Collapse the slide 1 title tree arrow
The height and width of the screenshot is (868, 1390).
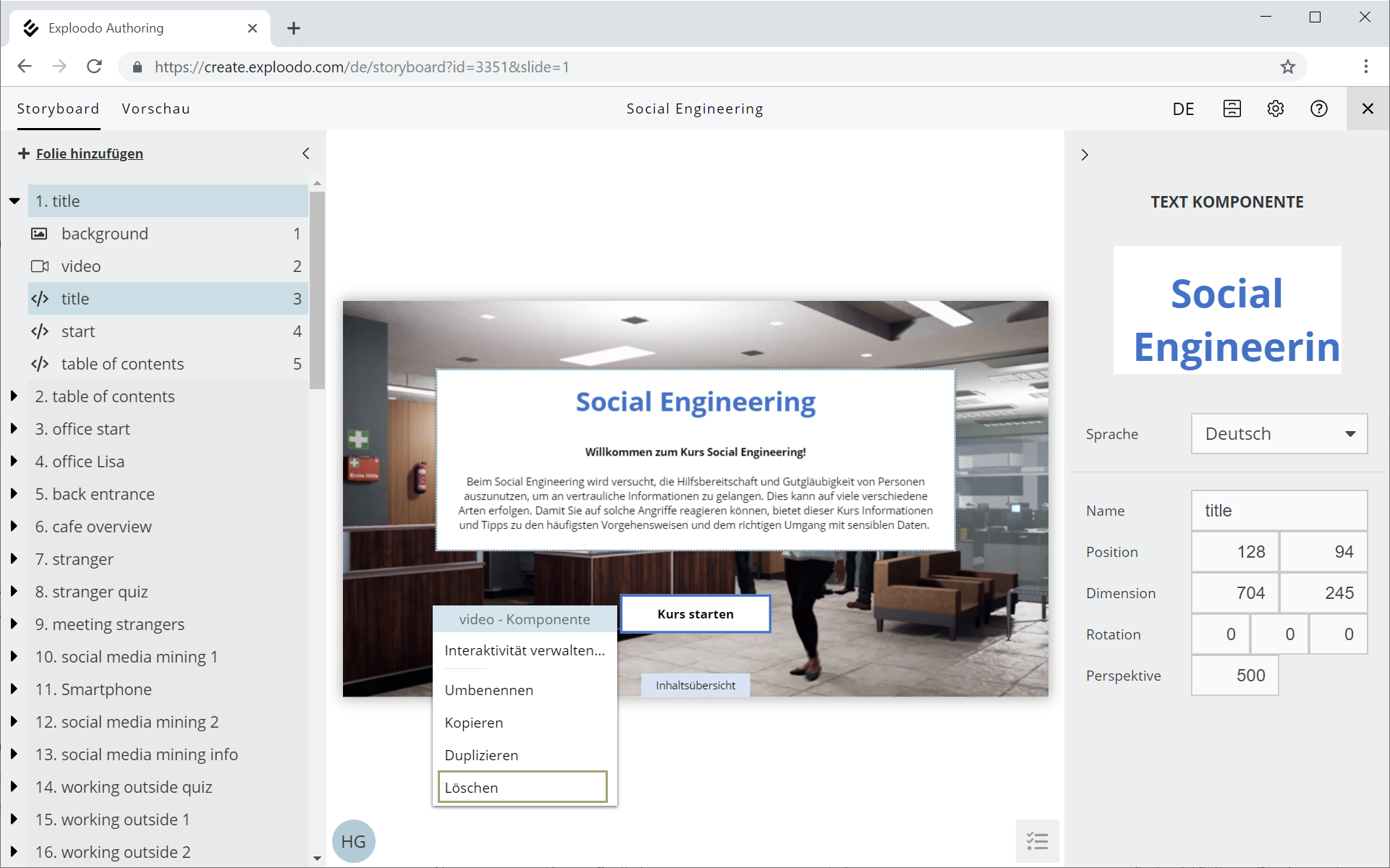coord(14,201)
